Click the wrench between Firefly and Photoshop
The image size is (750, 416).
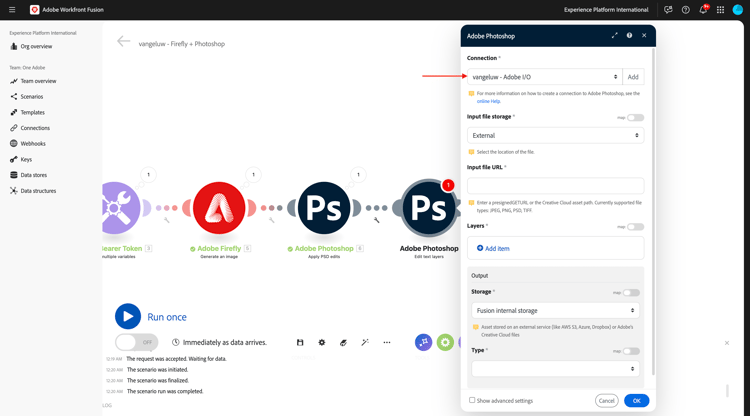[271, 220]
